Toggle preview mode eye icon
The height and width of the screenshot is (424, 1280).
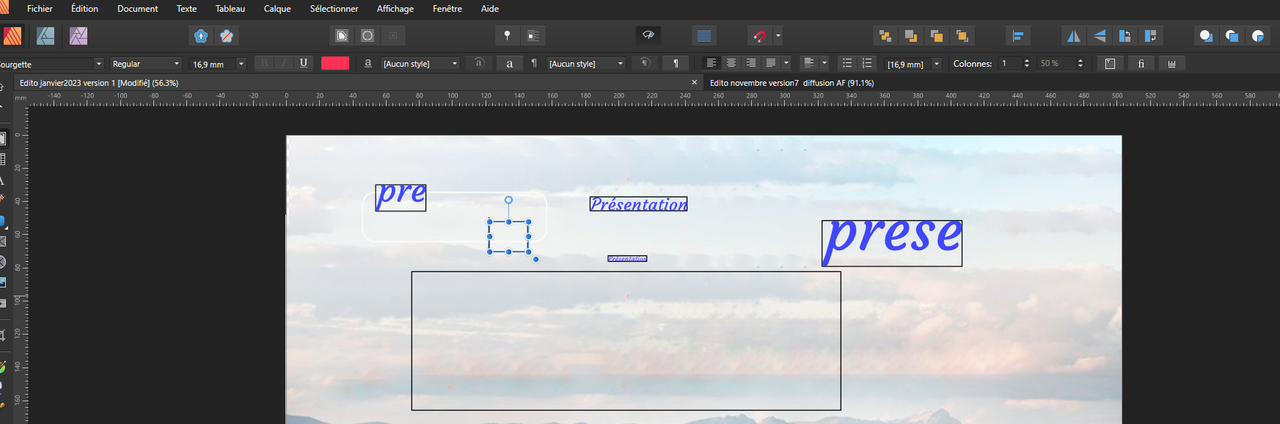coord(648,36)
